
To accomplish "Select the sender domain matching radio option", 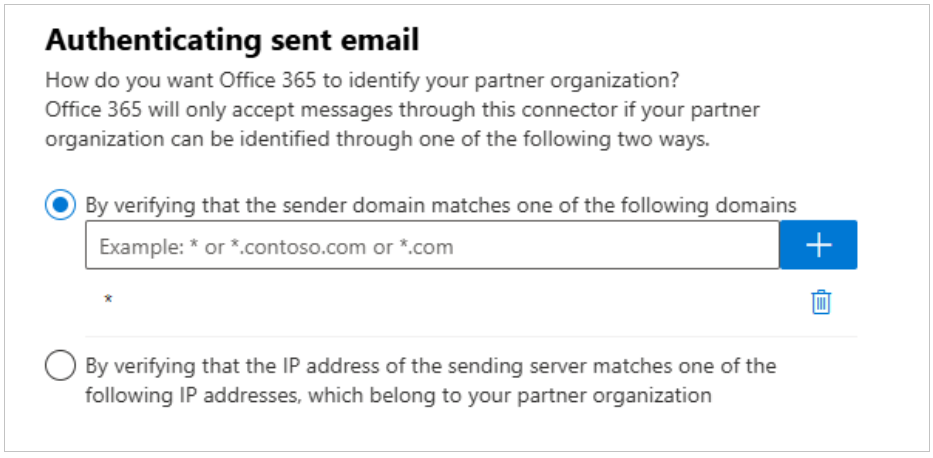I will [x=60, y=205].
